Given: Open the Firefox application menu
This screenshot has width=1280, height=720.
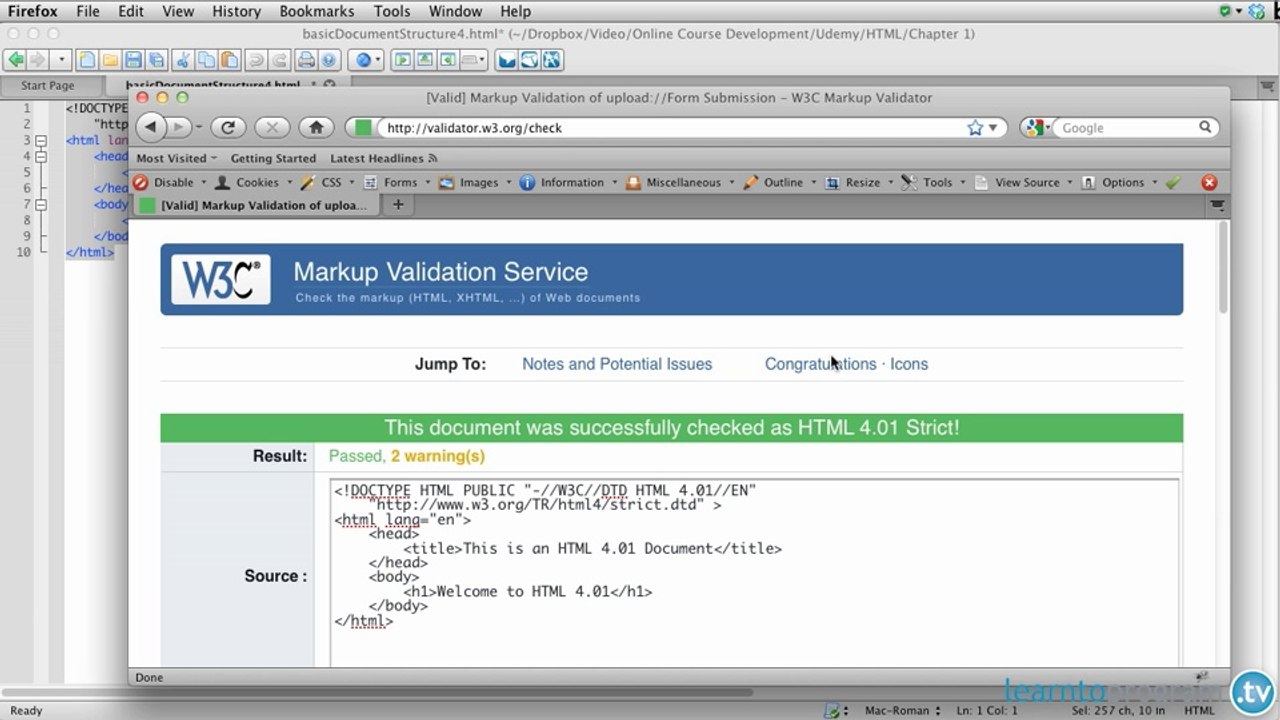Looking at the screenshot, I should (33, 11).
